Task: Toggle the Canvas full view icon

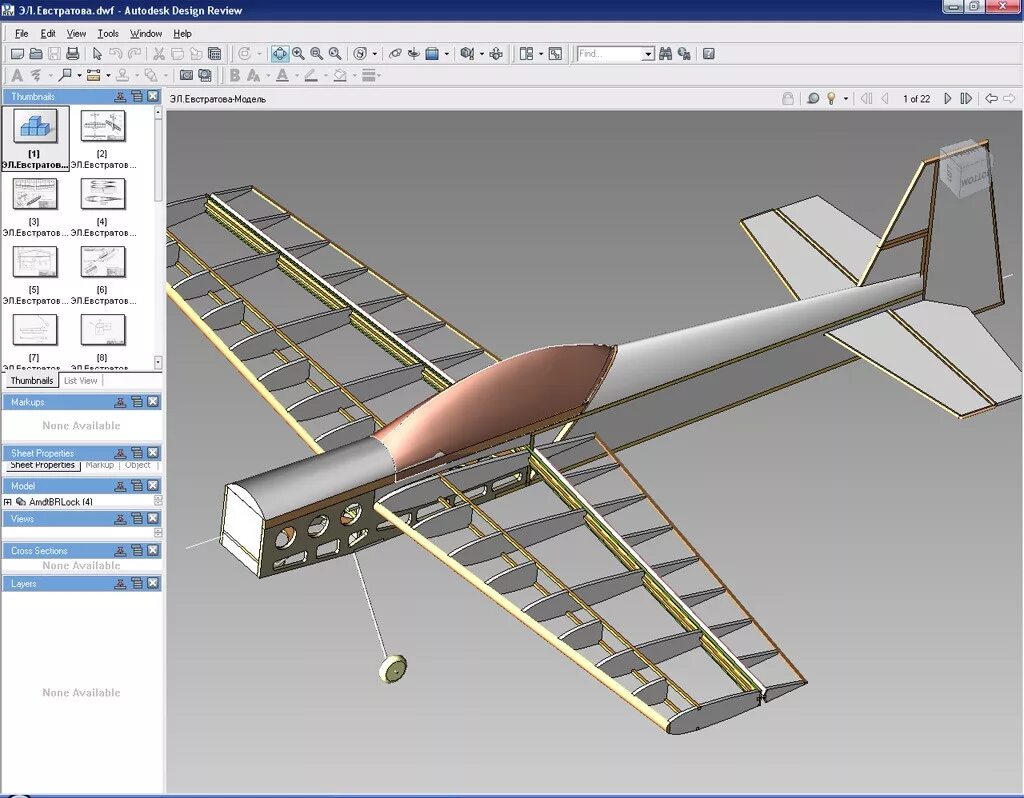Action: click(555, 54)
